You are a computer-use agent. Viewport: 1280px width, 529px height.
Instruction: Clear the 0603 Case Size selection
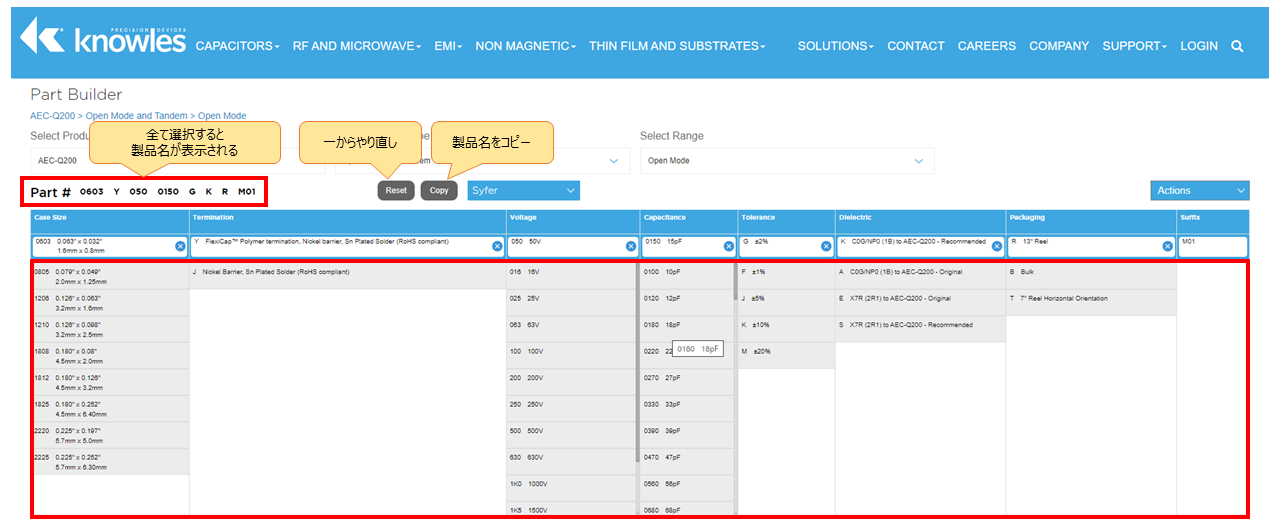pyautogui.click(x=180, y=246)
